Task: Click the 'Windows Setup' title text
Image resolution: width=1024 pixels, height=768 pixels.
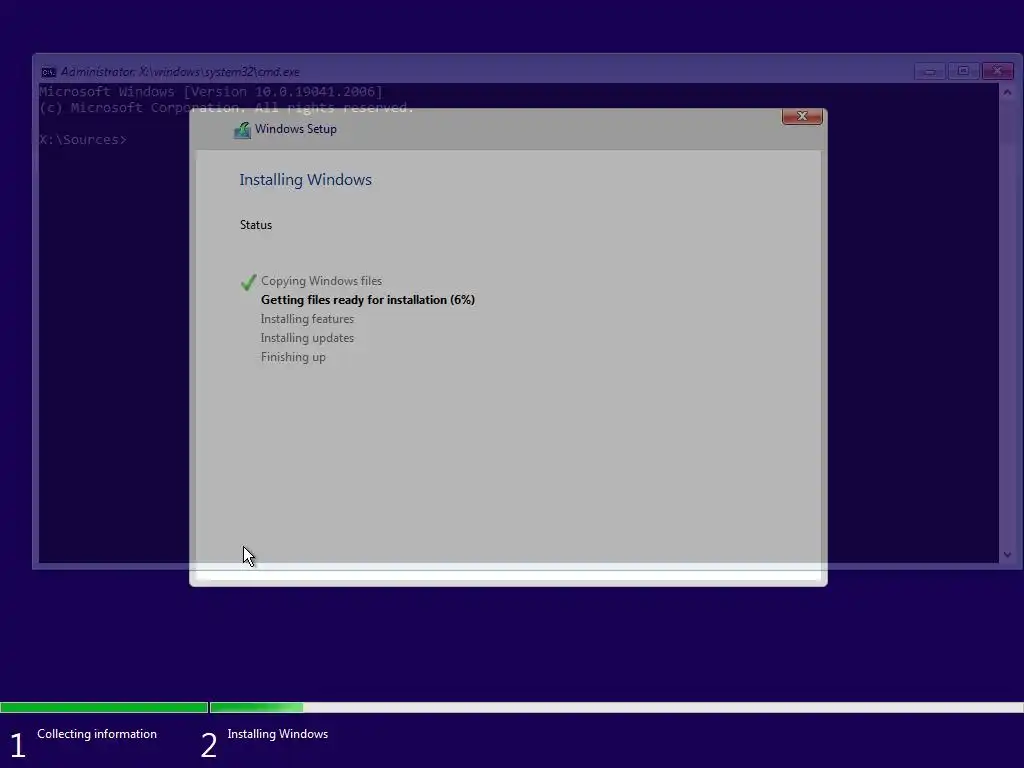Action: [296, 129]
